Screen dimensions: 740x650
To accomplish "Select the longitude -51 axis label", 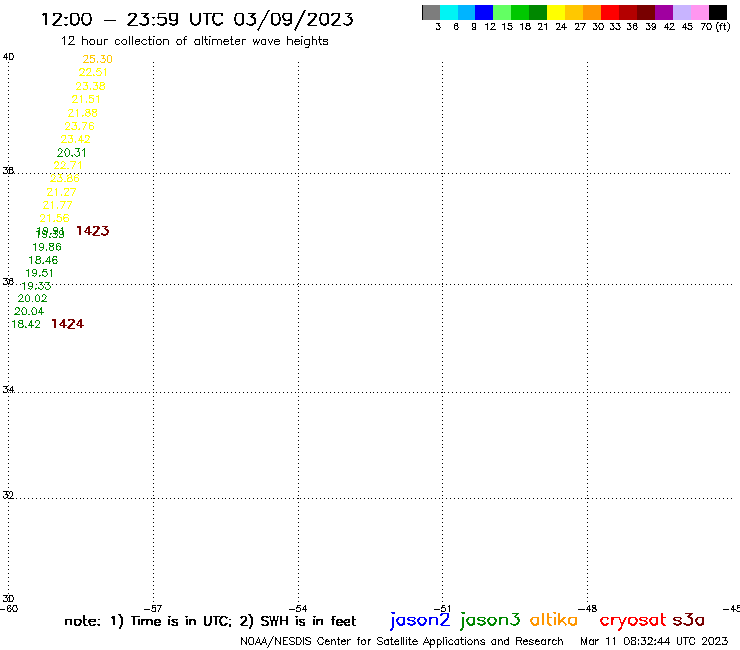I will tap(442, 608).
